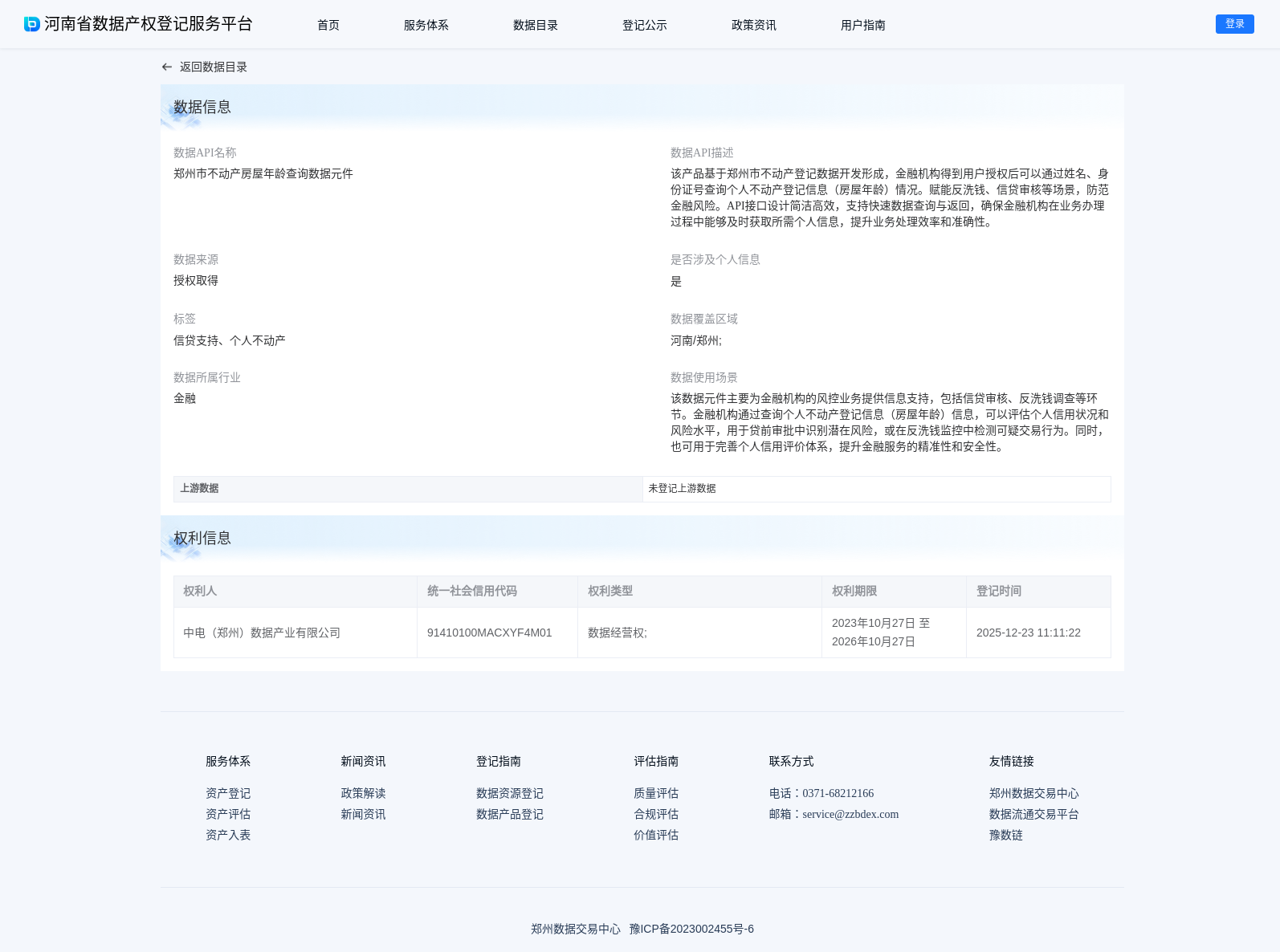
Task: Click credit code 91410100MACXYF4M01
Action: [x=490, y=633]
